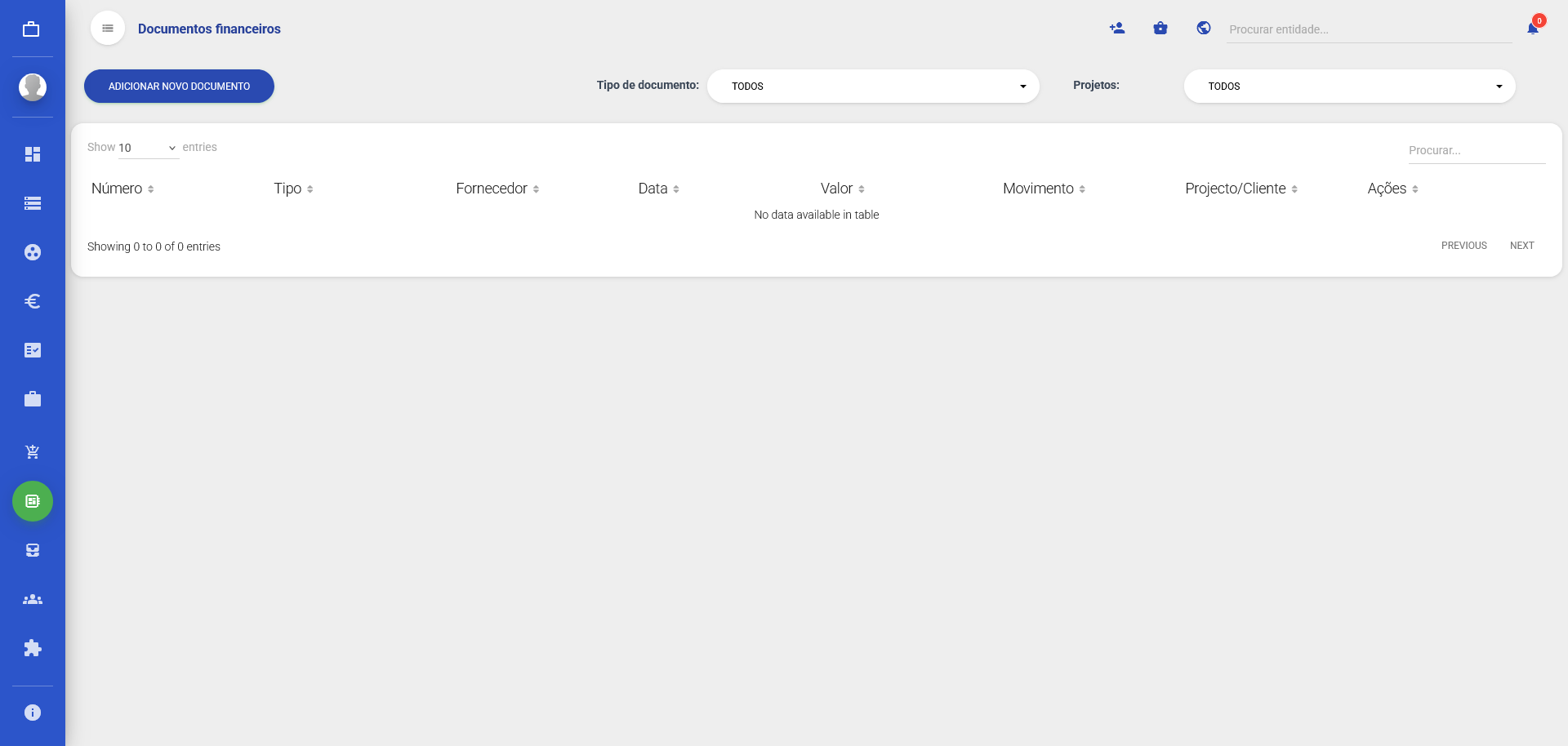Viewport: 1568px width, 746px height.
Task: Click the dashboard grid icon in sidebar
Action: click(x=33, y=154)
